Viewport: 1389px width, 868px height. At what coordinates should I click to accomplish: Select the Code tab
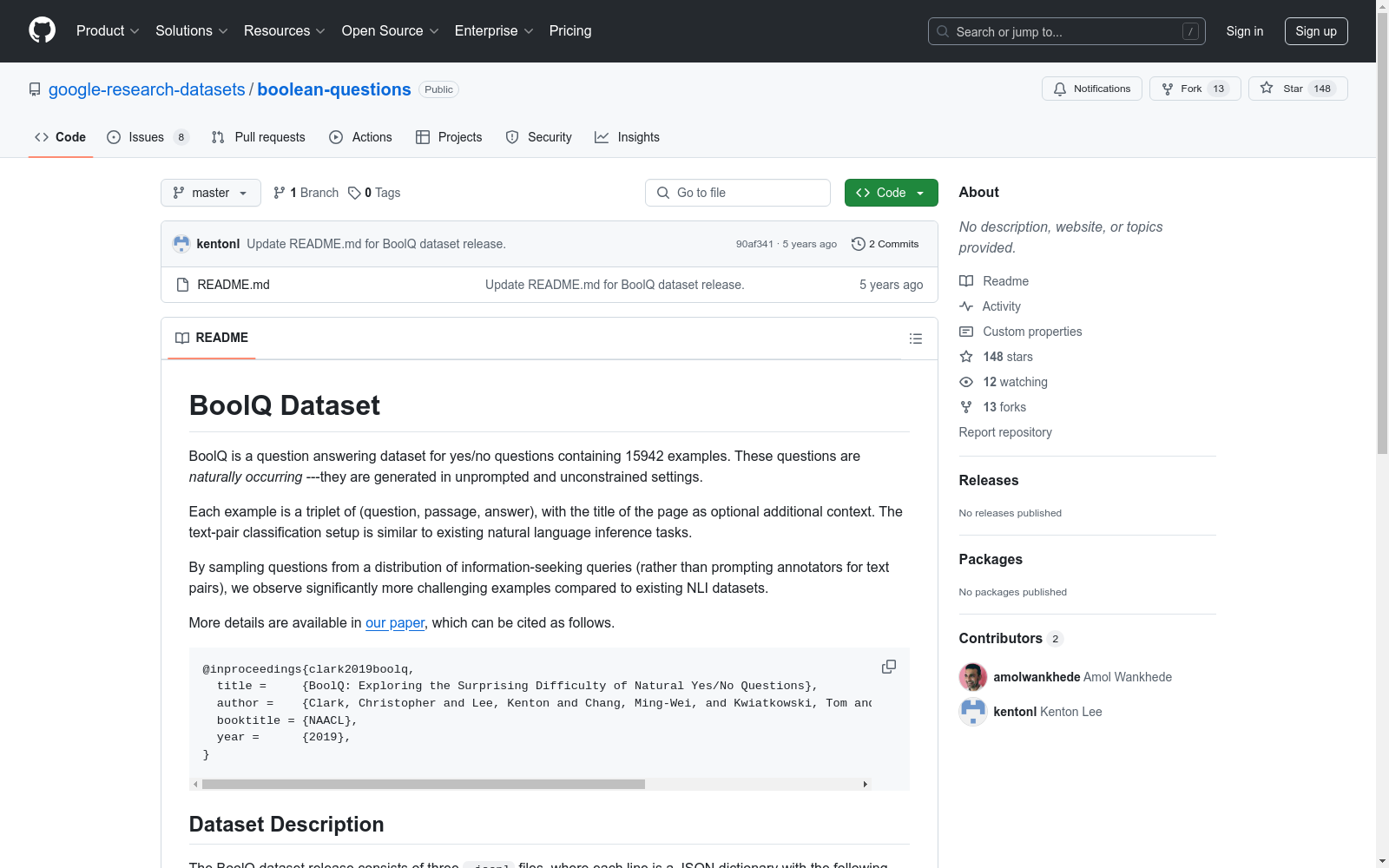(60, 137)
